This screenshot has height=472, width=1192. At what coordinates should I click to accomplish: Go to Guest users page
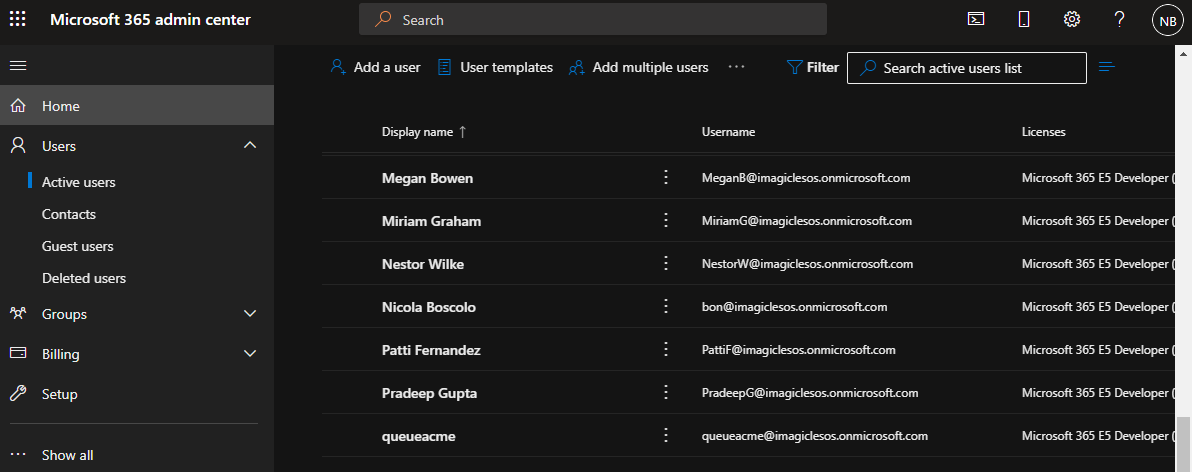(78, 246)
